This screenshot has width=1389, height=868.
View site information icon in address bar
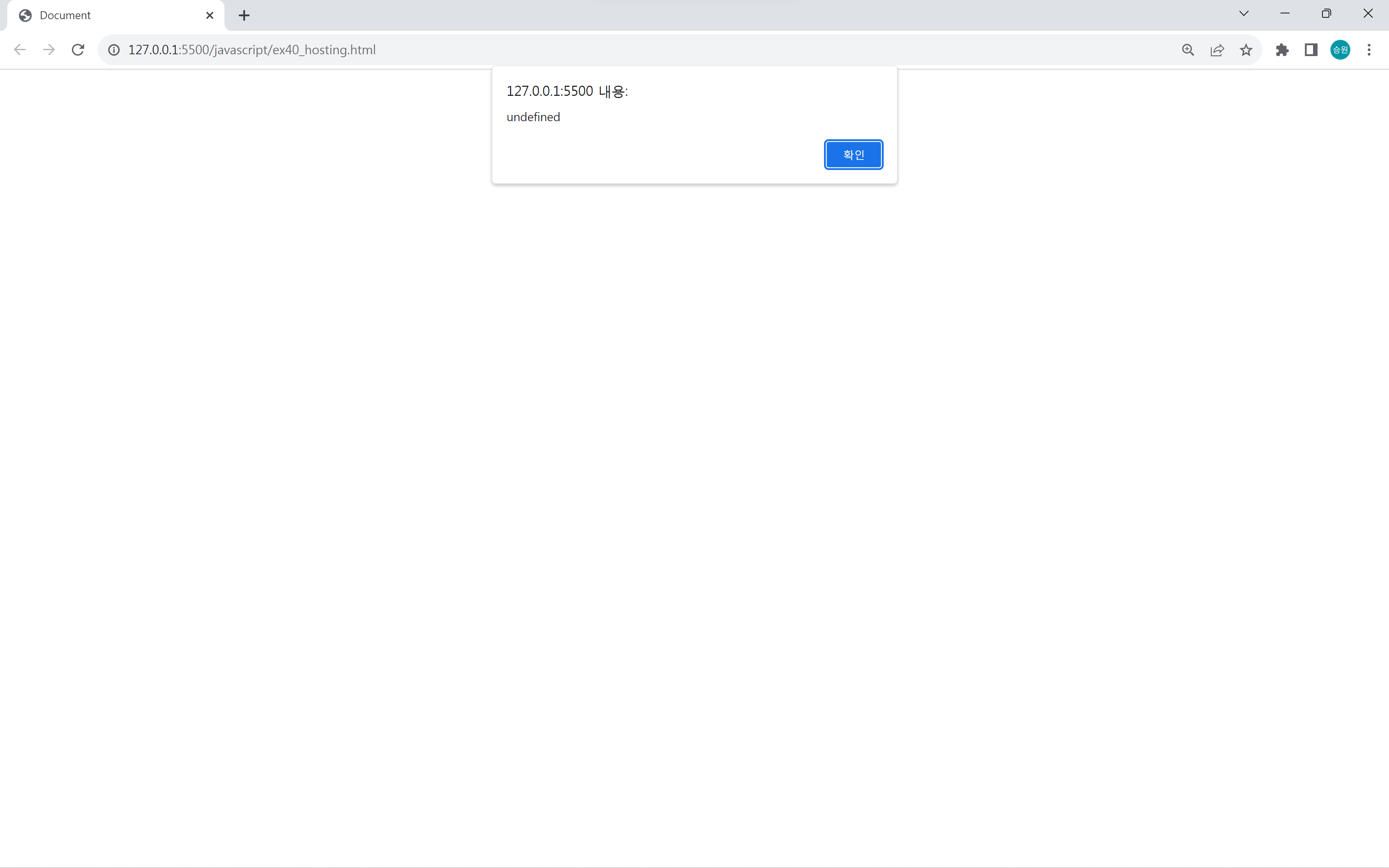[114, 50]
